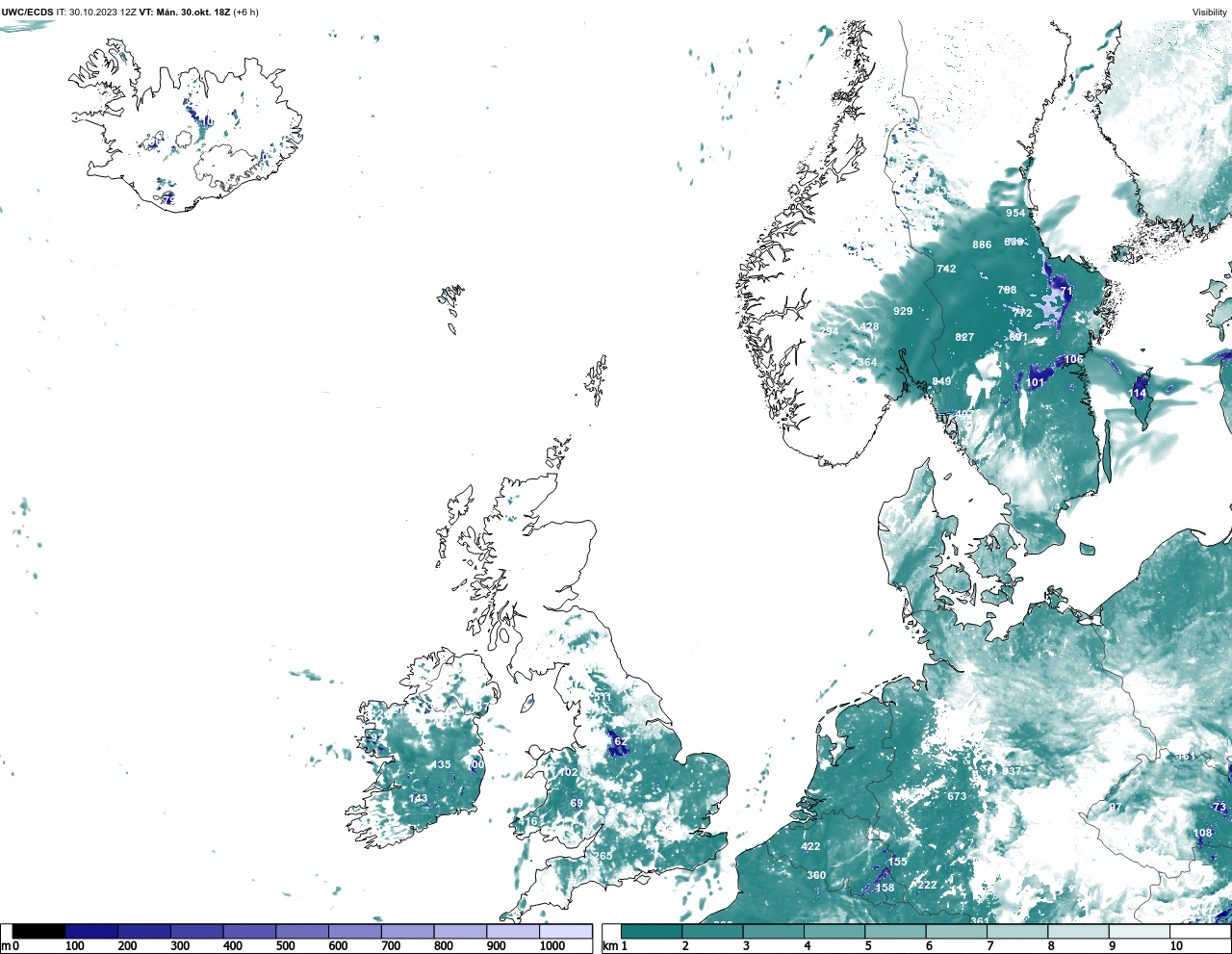Select the 7–8 km pale teal legend swatch
The width and height of the screenshot is (1232, 954).
(x=1017, y=932)
